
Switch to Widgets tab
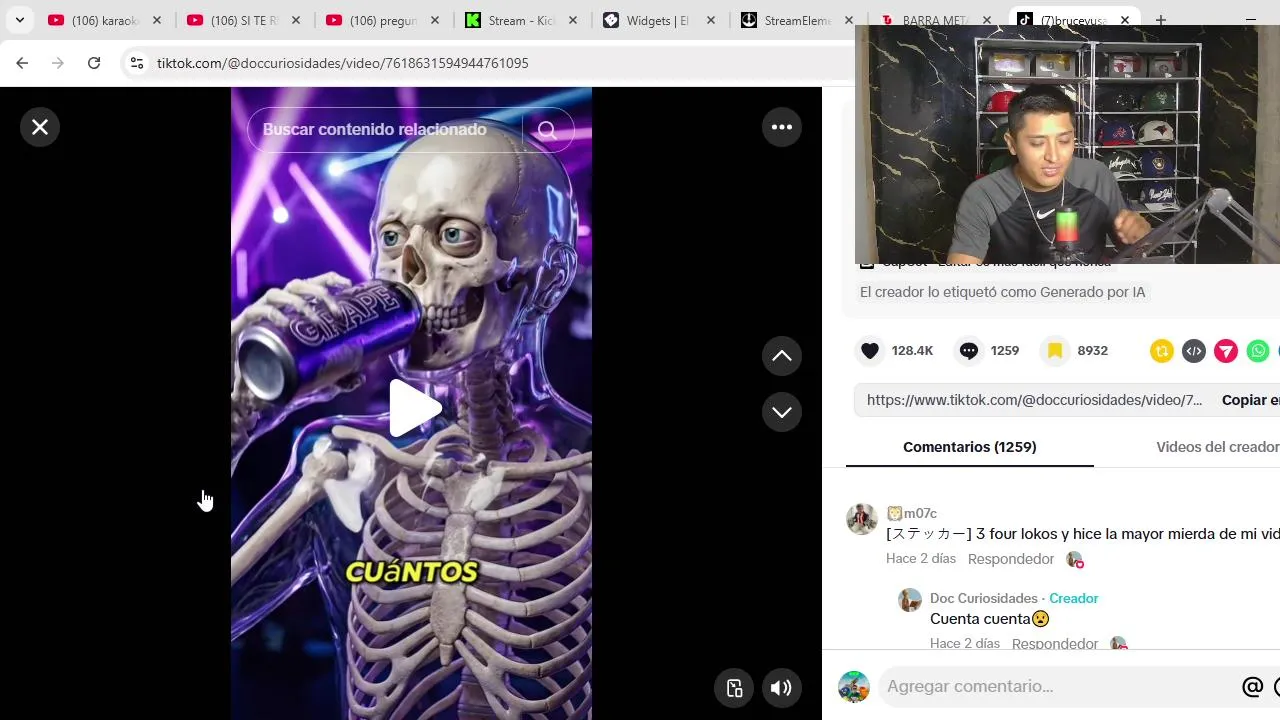pos(660,20)
